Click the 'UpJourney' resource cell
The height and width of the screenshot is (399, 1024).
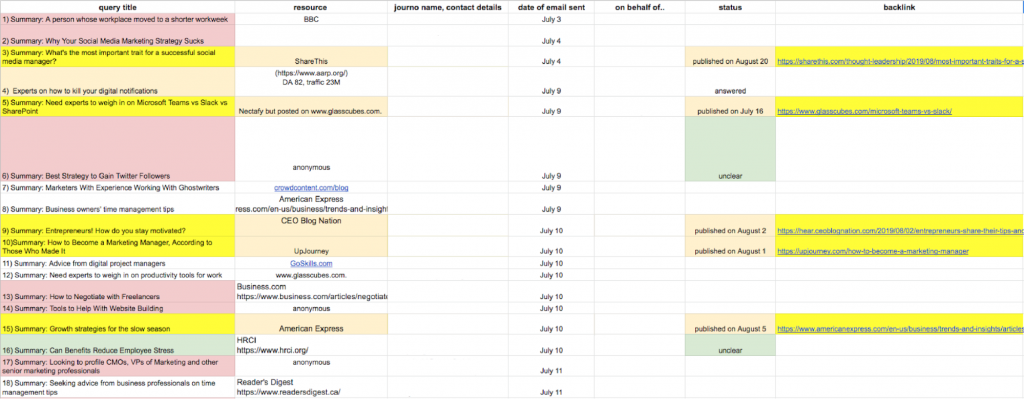click(312, 247)
